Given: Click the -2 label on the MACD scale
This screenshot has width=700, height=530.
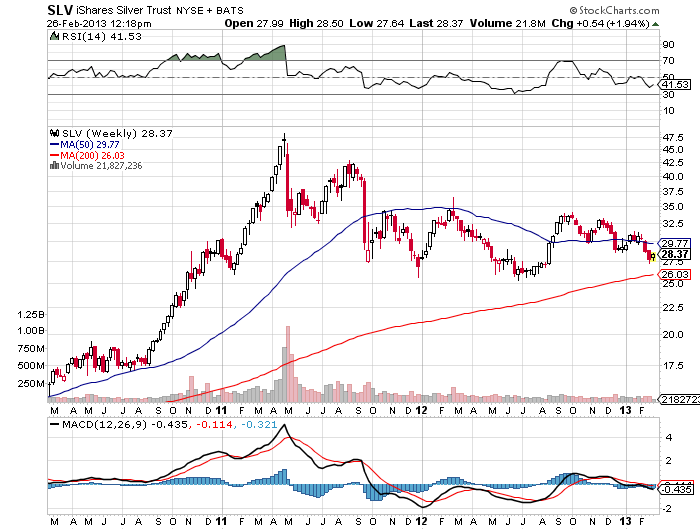Looking at the screenshot, I should point(667,509).
